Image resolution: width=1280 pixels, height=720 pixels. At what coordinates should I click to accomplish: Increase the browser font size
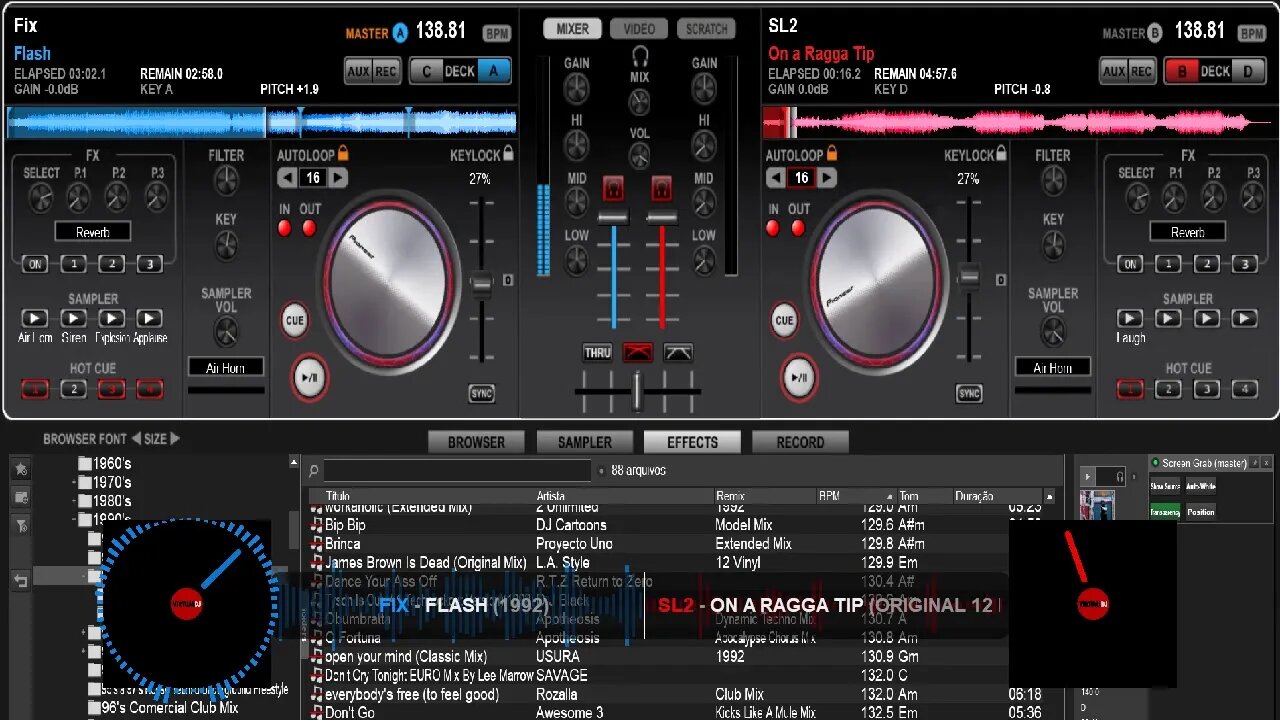point(175,438)
